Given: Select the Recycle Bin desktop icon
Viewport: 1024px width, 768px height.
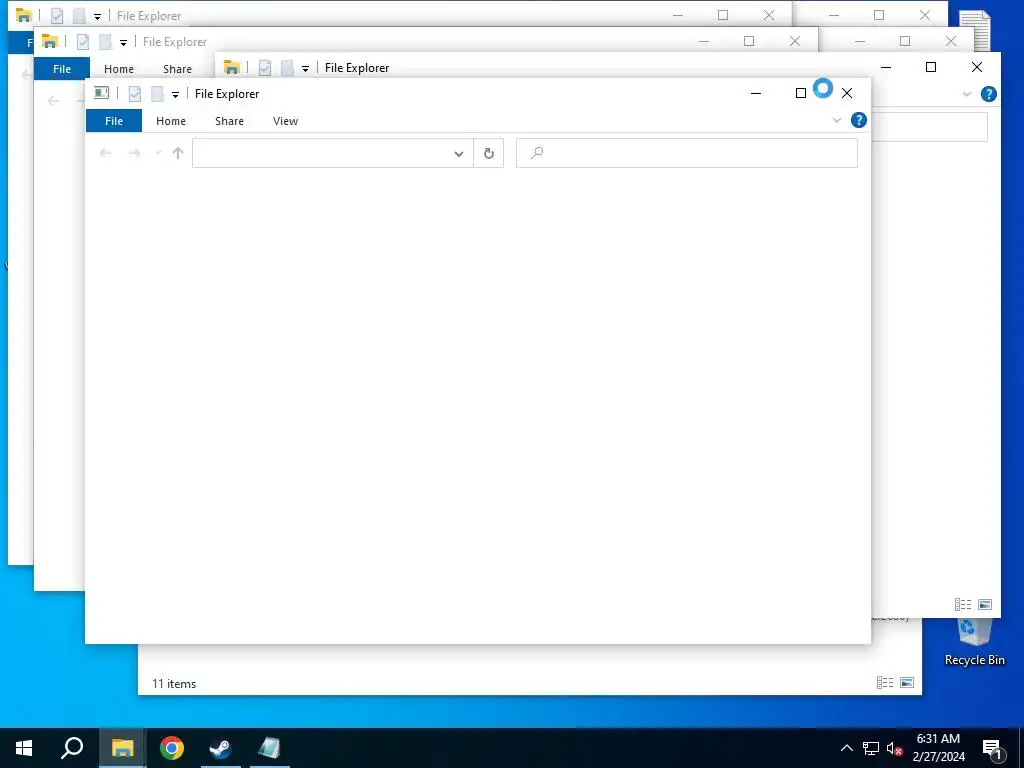Looking at the screenshot, I should [x=974, y=641].
